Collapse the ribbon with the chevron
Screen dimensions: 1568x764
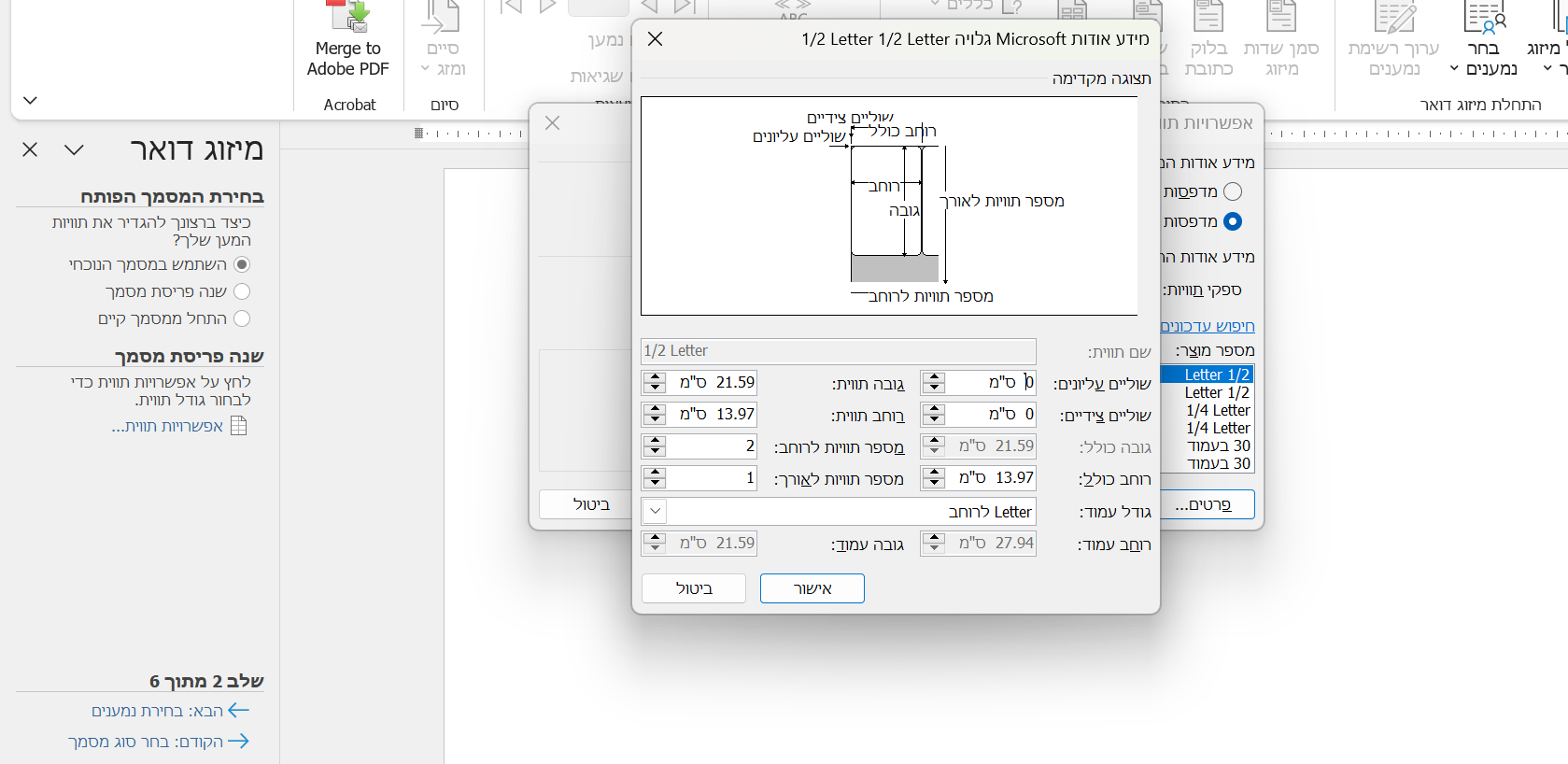click(30, 100)
